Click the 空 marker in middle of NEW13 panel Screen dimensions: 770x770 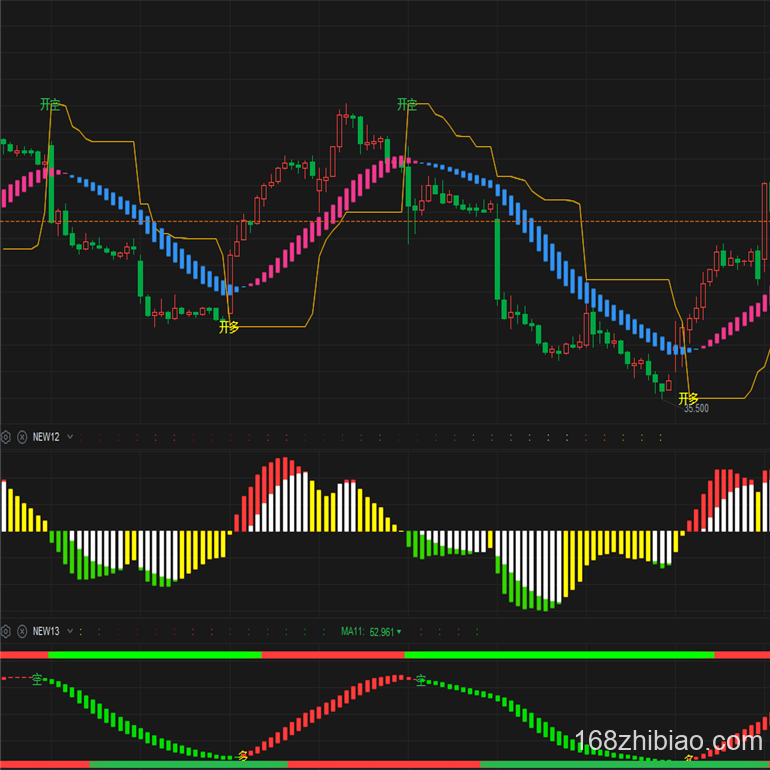tap(420, 680)
